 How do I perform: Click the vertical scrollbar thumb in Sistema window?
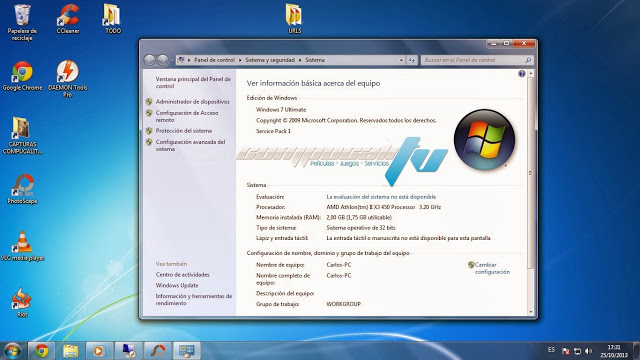531,173
